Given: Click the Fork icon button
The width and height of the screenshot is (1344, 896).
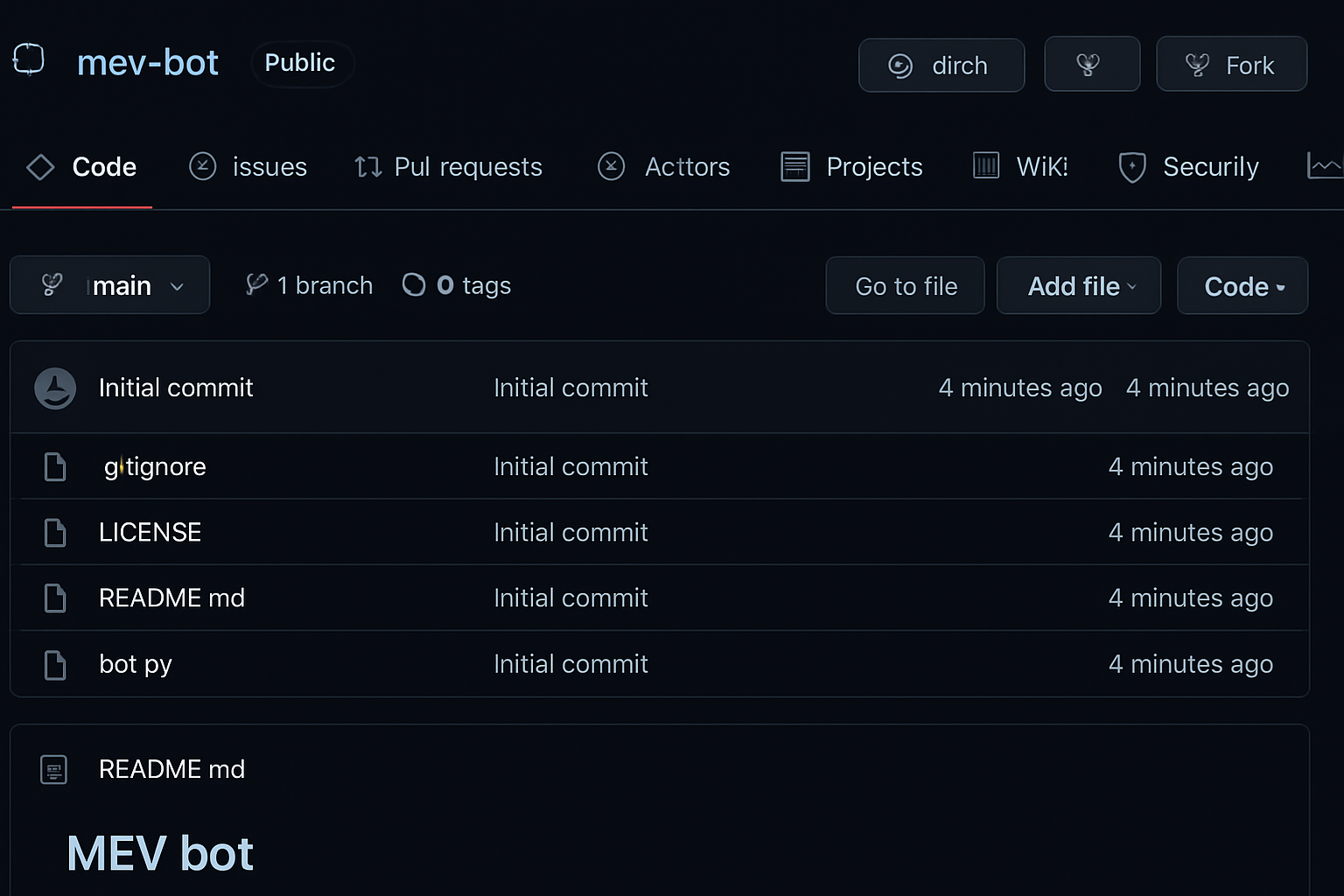Looking at the screenshot, I should pyautogui.click(x=1198, y=64).
